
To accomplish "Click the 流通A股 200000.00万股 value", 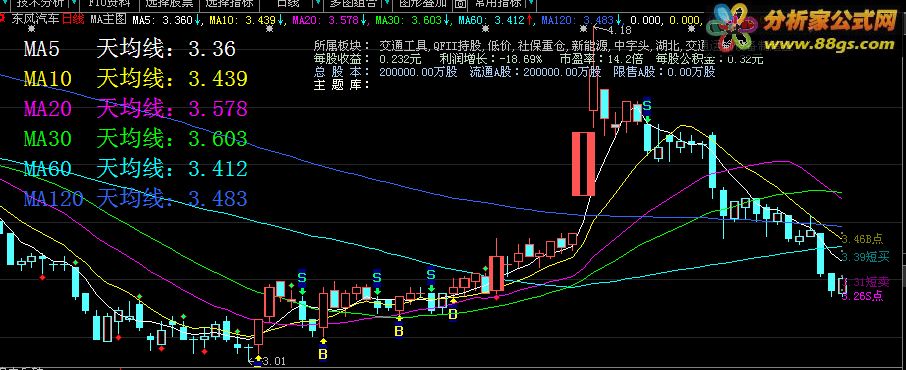I will pos(535,72).
